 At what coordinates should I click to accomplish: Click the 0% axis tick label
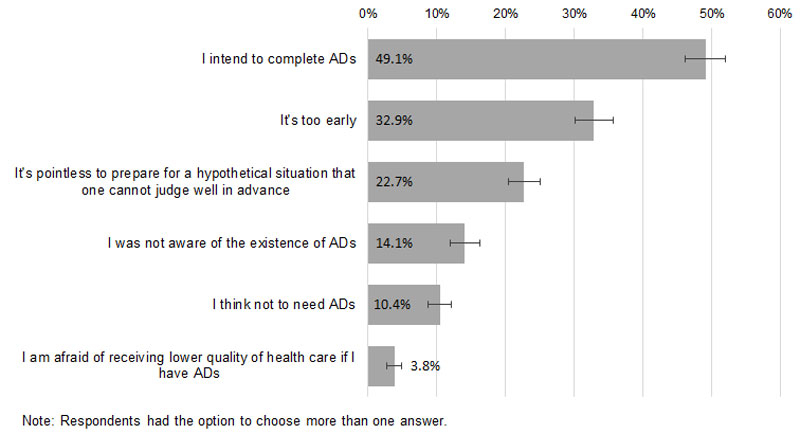point(367,13)
